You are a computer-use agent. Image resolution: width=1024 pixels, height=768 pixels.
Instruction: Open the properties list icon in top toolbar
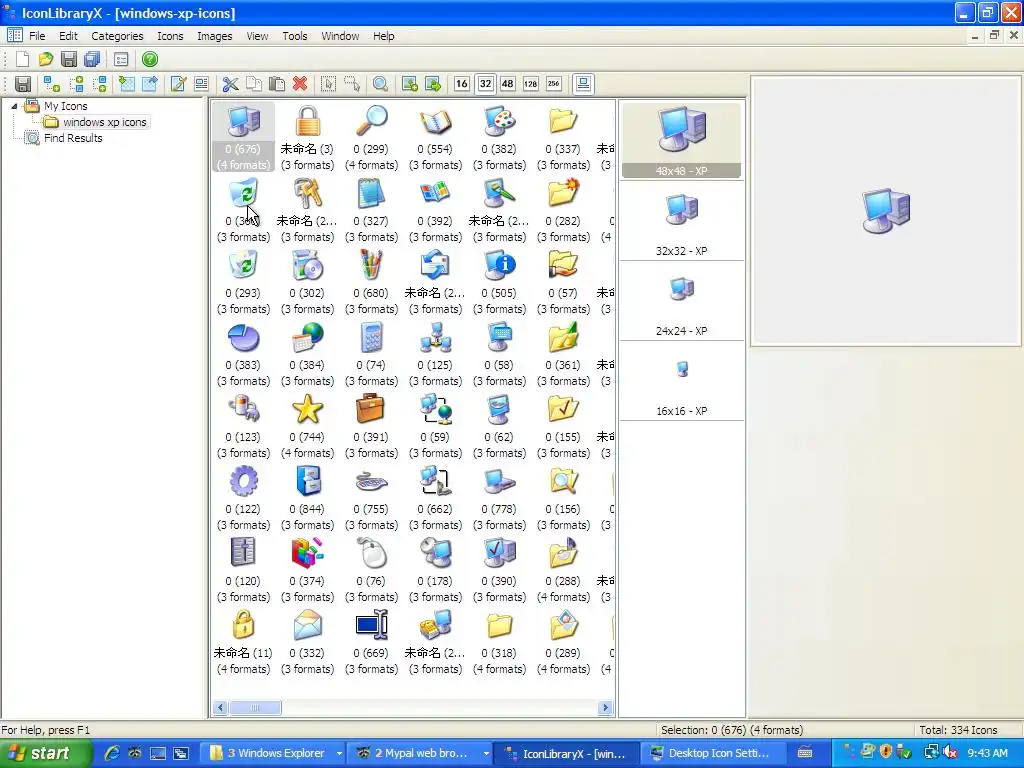[x=121, y=59]
